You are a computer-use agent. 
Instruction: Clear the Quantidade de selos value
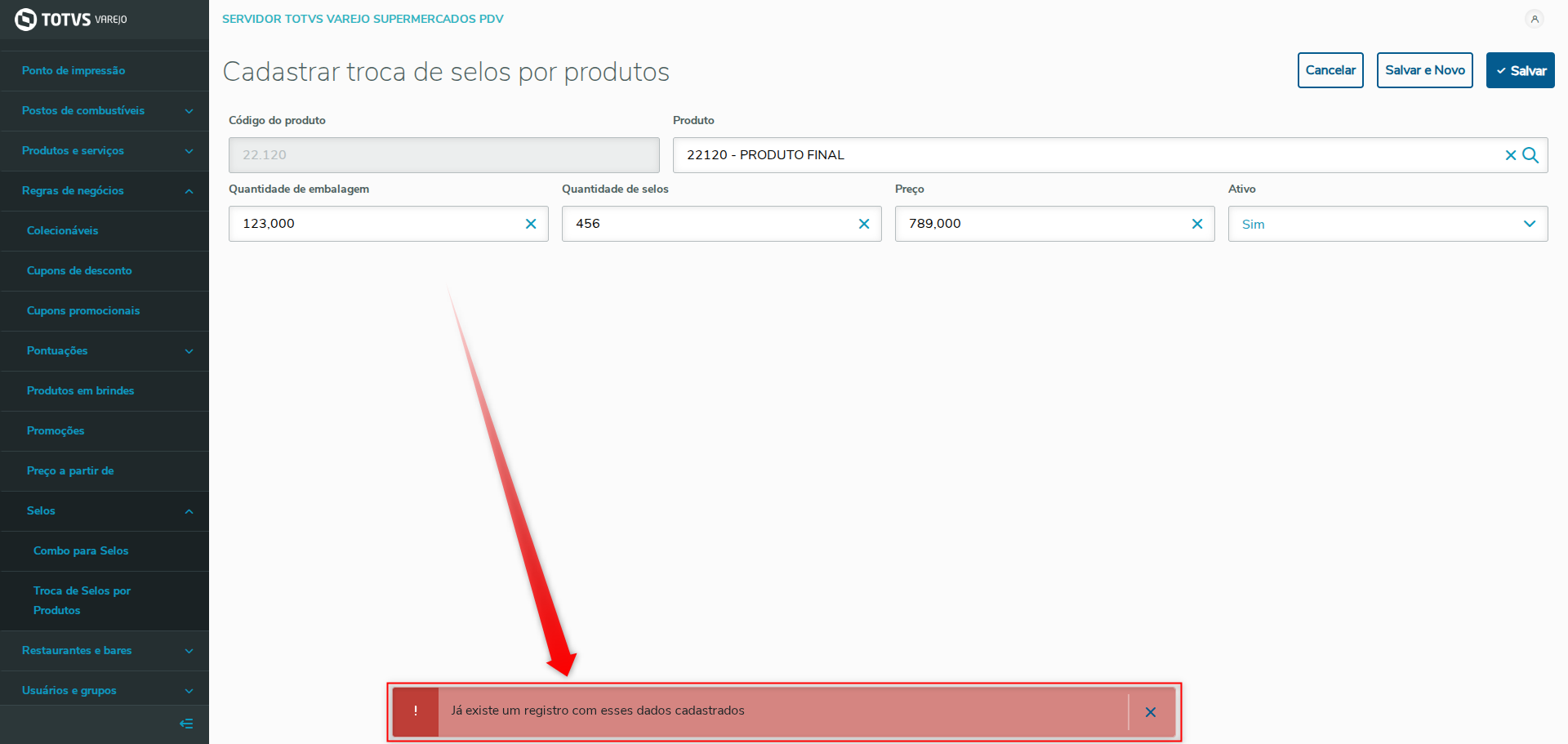coord(864,224)
